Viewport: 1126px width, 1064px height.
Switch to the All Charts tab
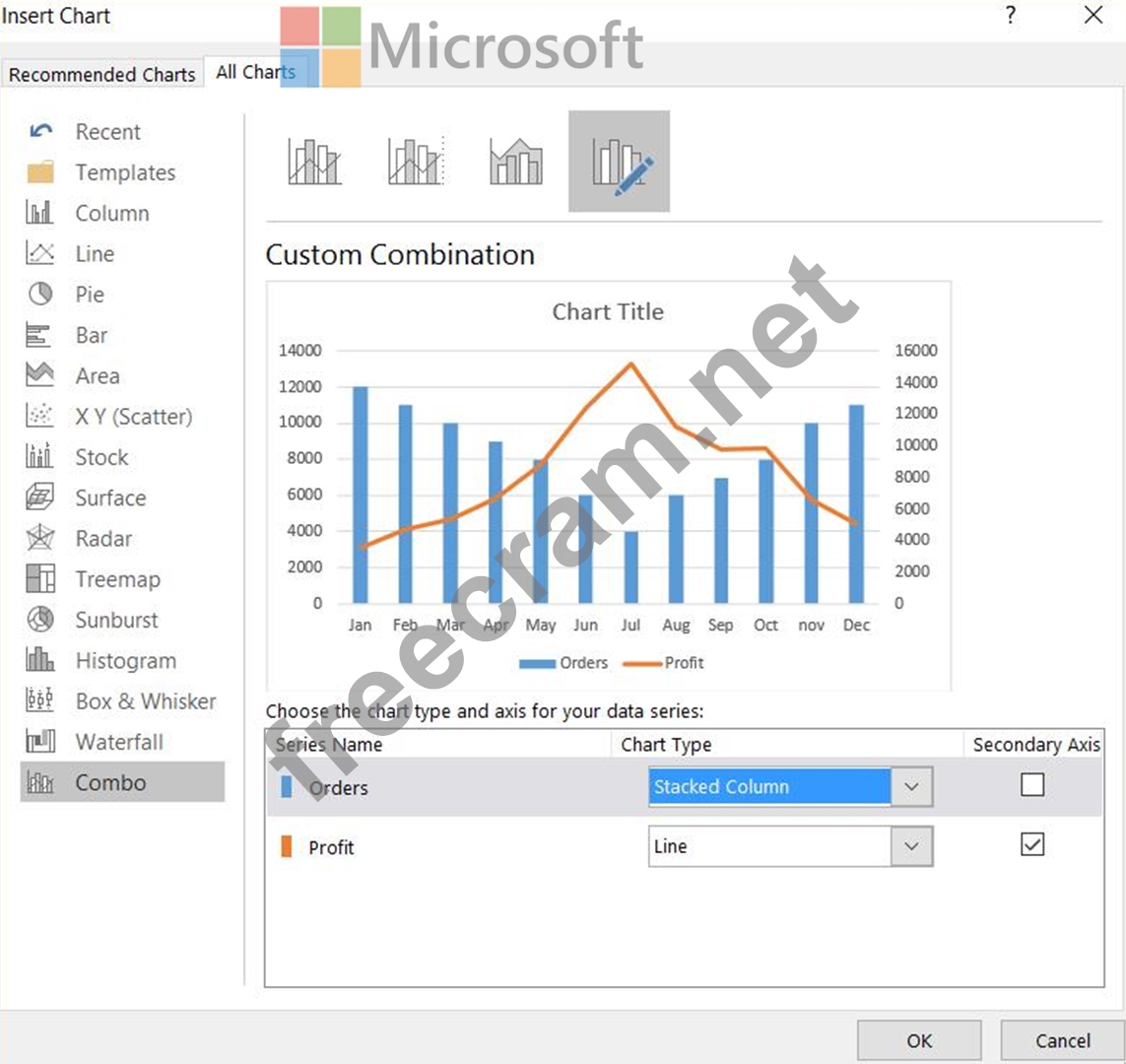256,72
